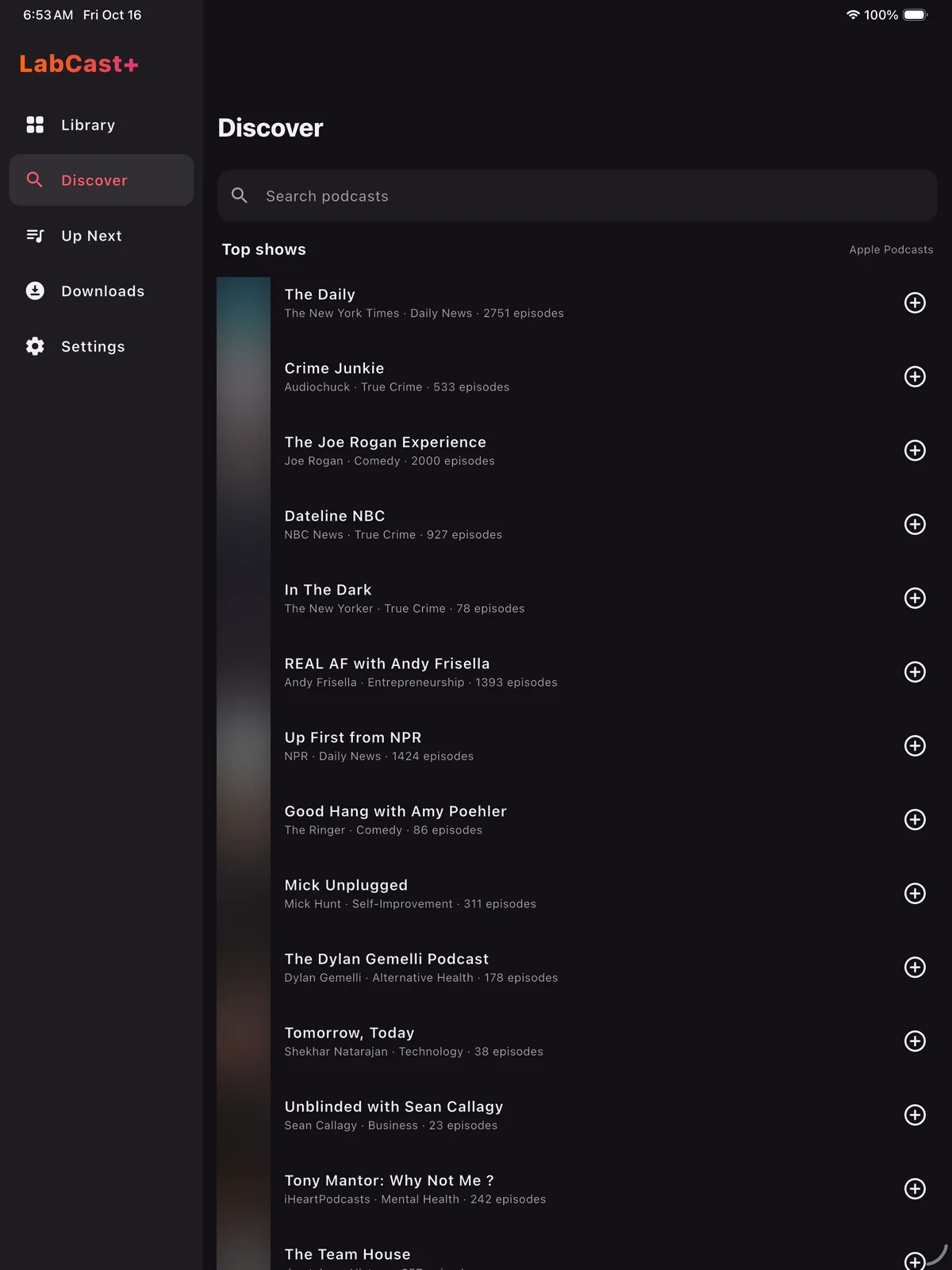This screenshot has width=952, height=1270.
Task: Click the Downloads arrow icon
Action: 35,291
